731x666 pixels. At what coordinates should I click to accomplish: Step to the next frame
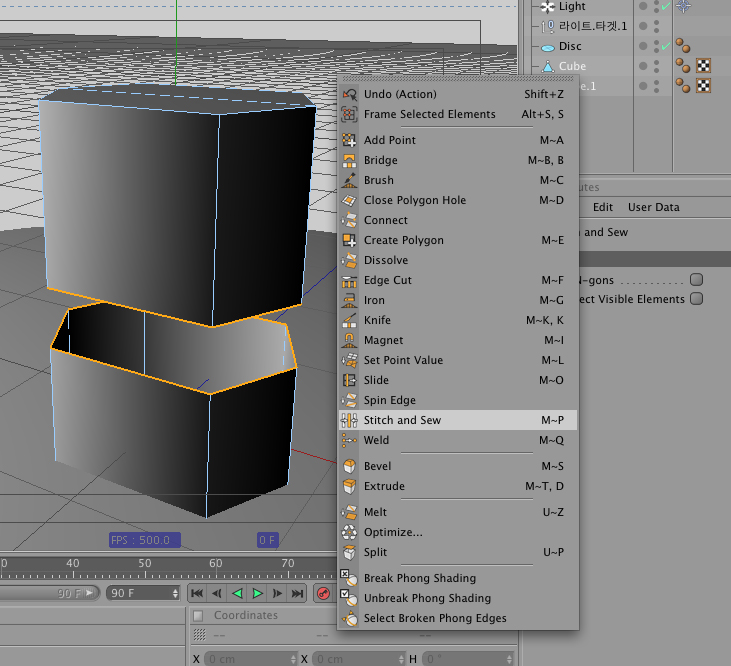tap(277, 593)
